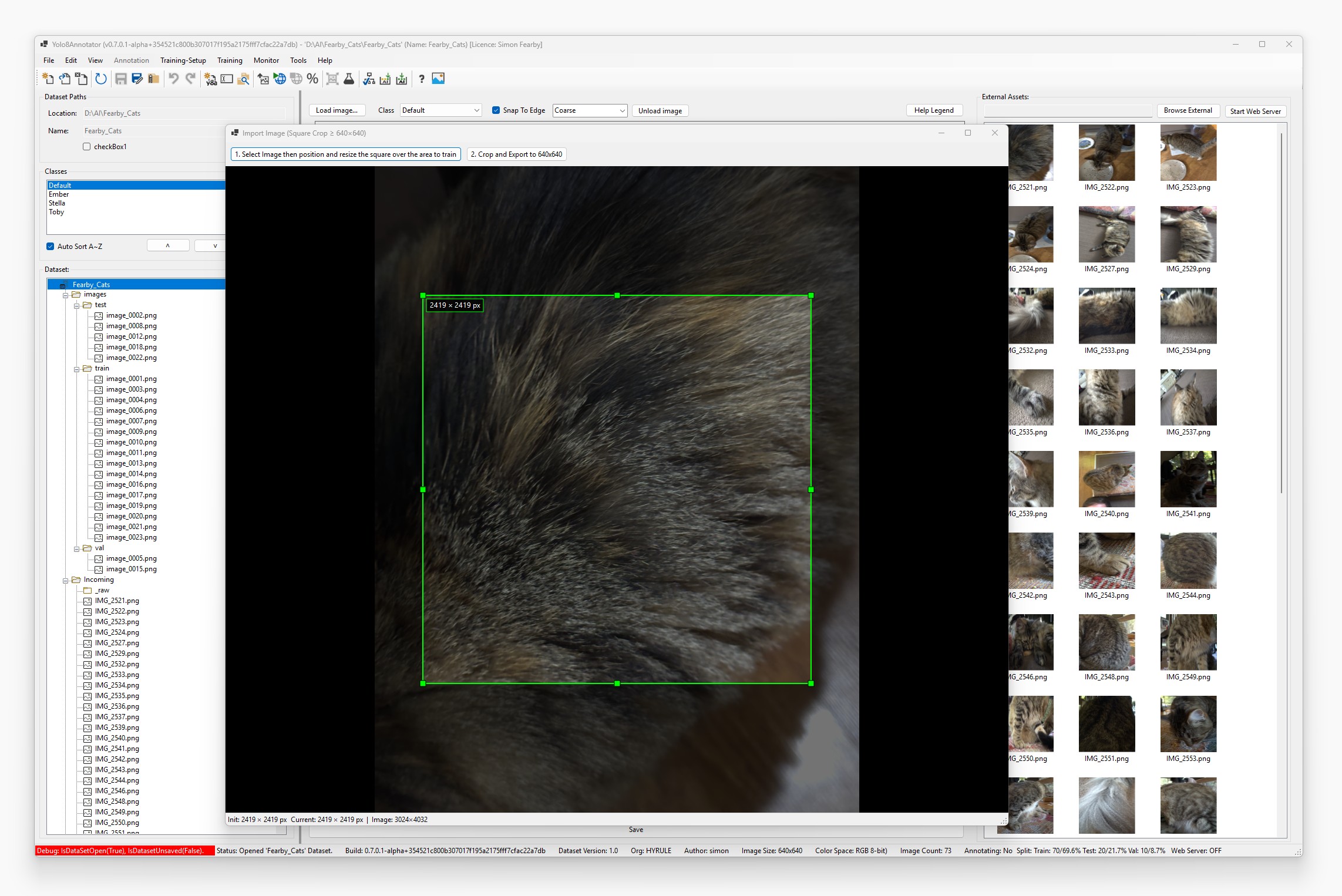Viewport: 1342px width, 896px height.
Task: Open the Training-Setup menu
Action: pos(183,60)
